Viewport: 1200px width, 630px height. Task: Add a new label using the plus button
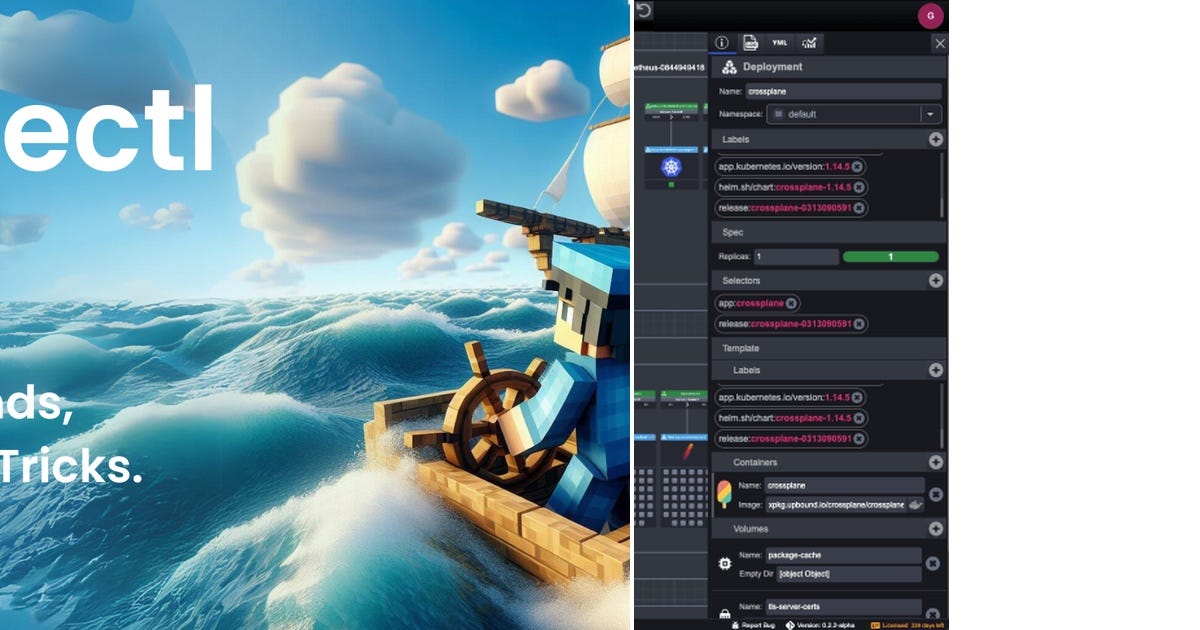(936, 140)
